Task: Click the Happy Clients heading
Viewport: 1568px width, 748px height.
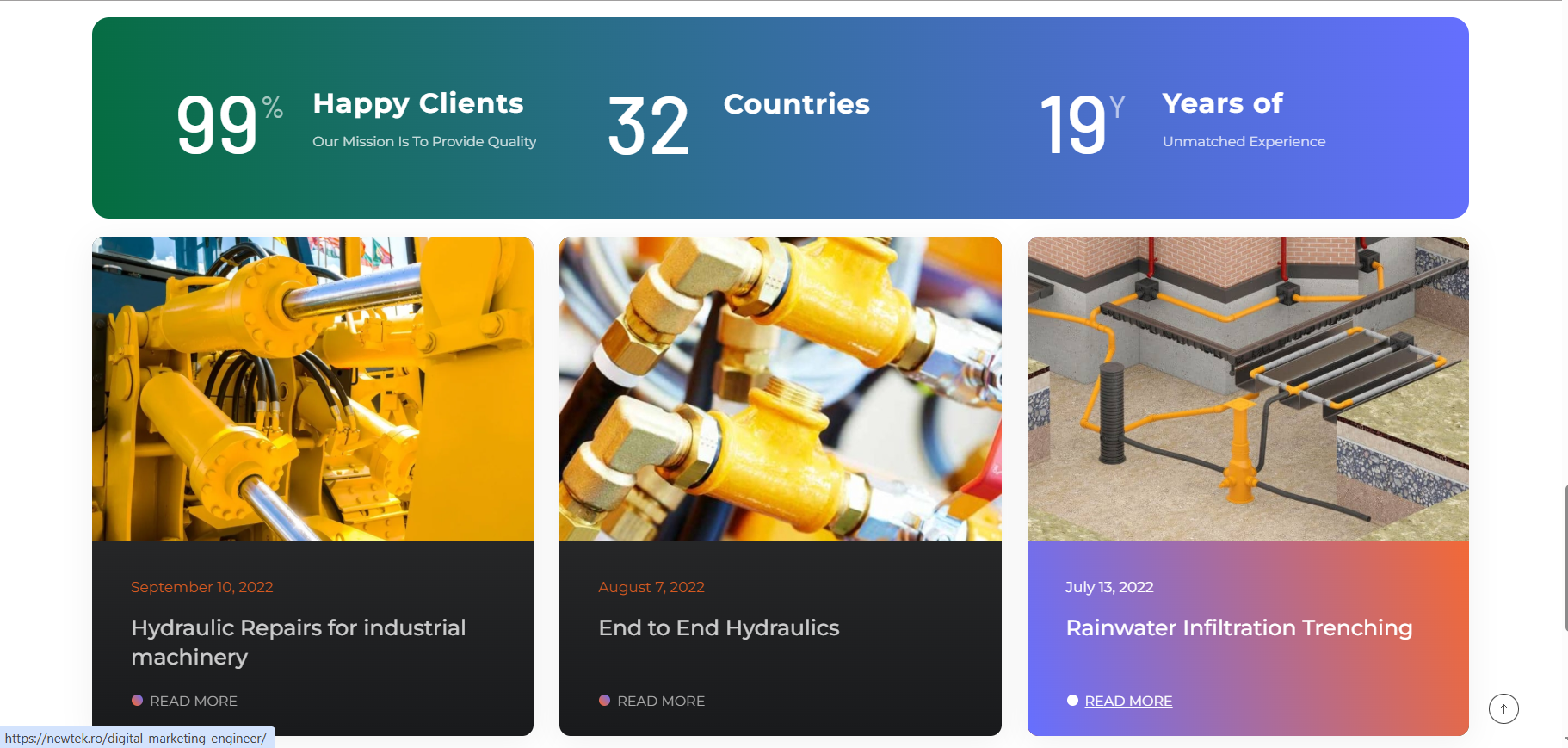Action: [x=418, y=103]
